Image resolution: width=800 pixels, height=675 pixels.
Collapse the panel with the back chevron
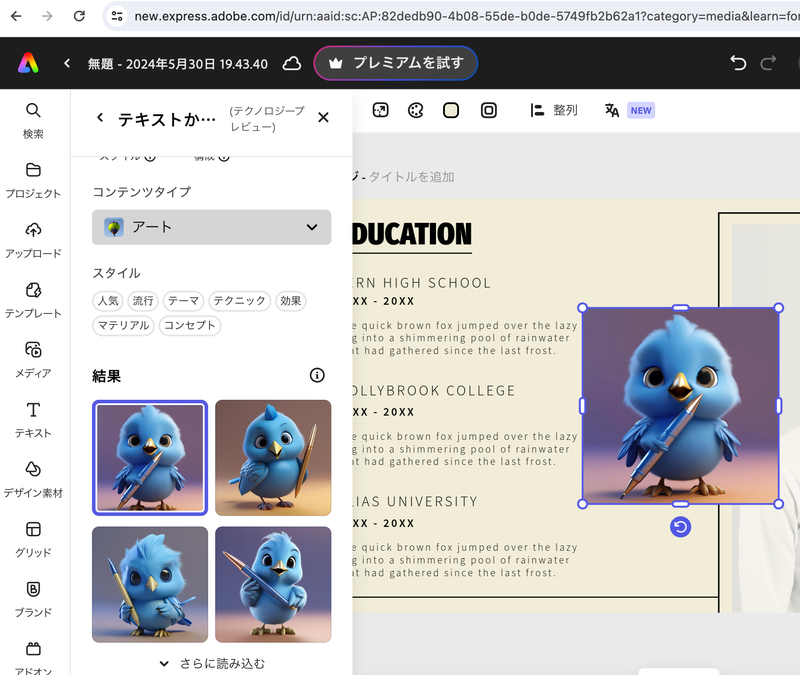[99, 117]
